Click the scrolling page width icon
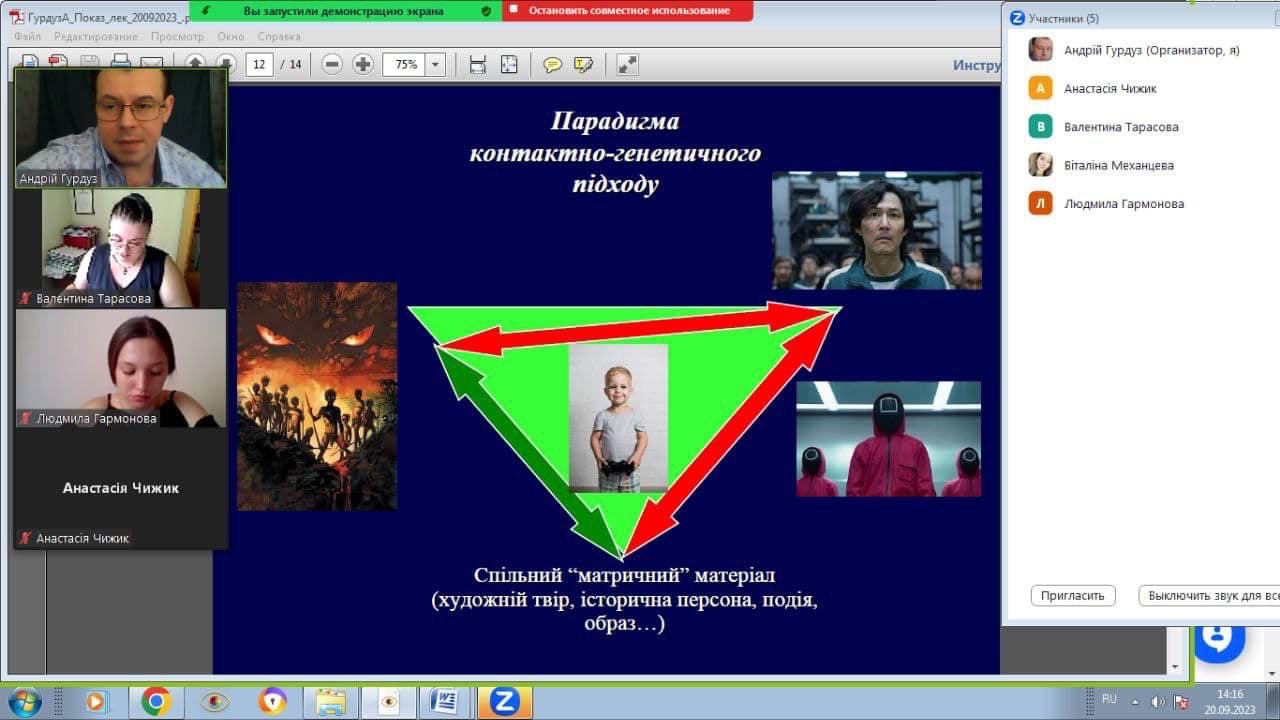The height and width of the screenshot is (720, 1280). click(478, 65)
